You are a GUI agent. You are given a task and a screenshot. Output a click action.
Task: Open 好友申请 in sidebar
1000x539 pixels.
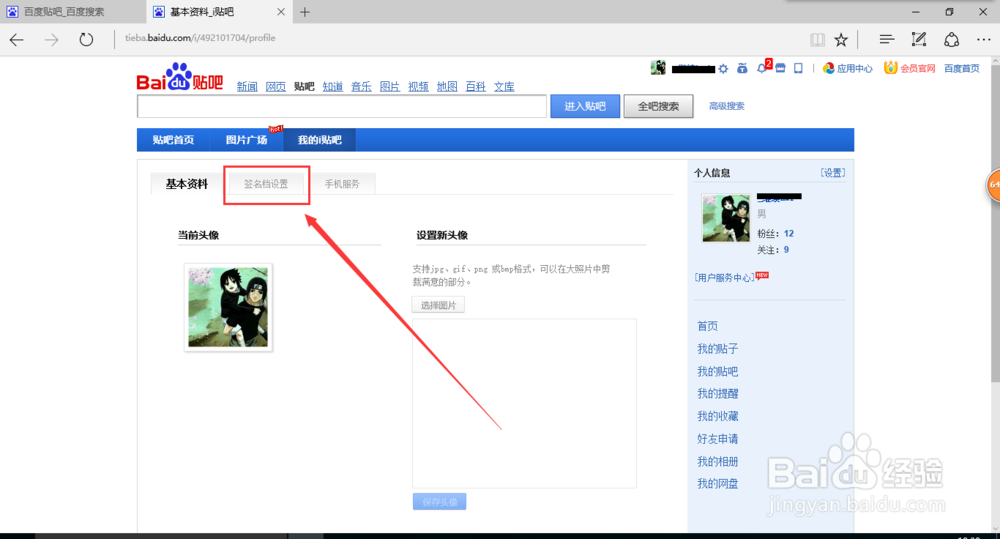(x=717, y=439)
